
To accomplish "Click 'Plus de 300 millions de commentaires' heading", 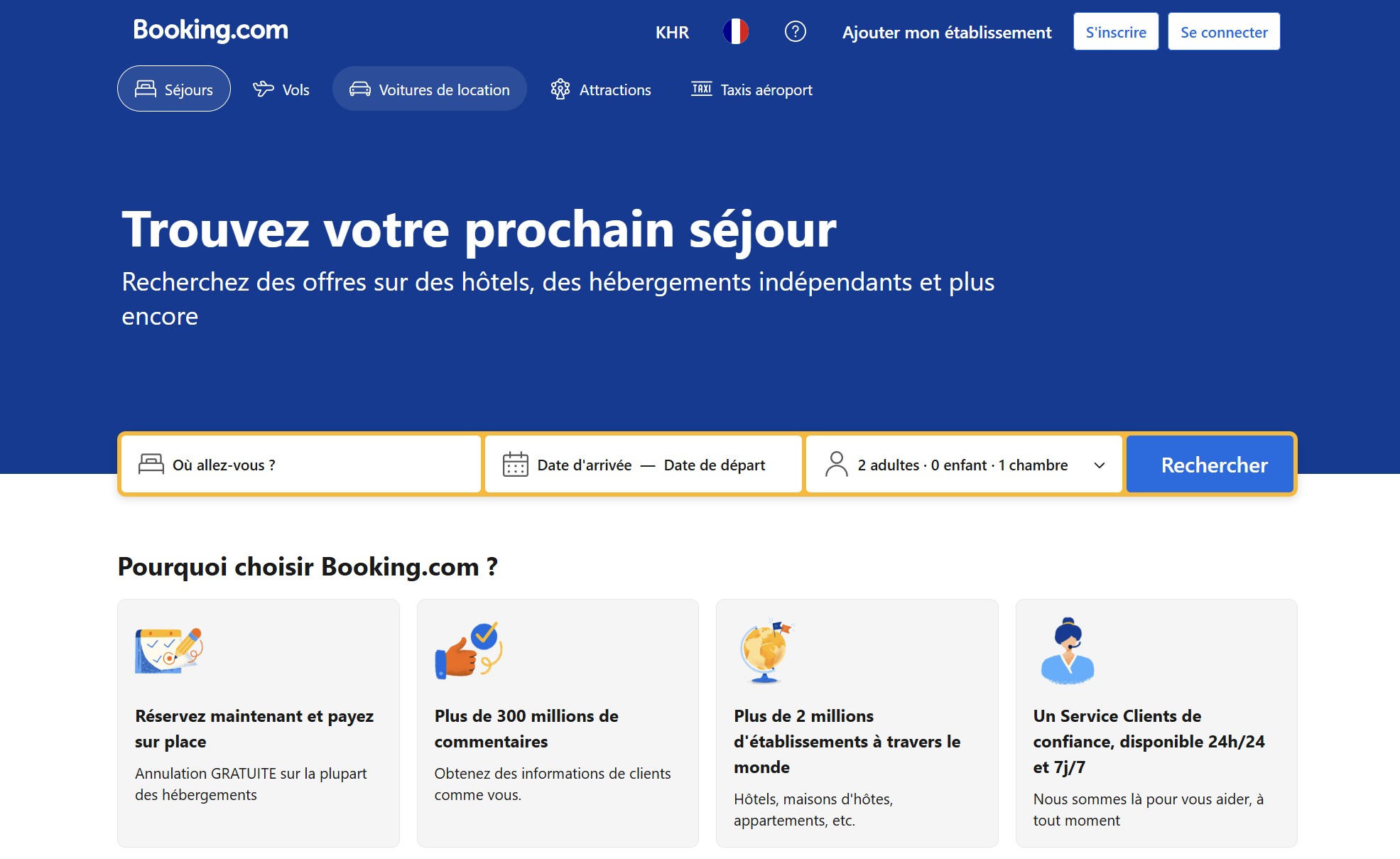I will [x=526, y=728].
